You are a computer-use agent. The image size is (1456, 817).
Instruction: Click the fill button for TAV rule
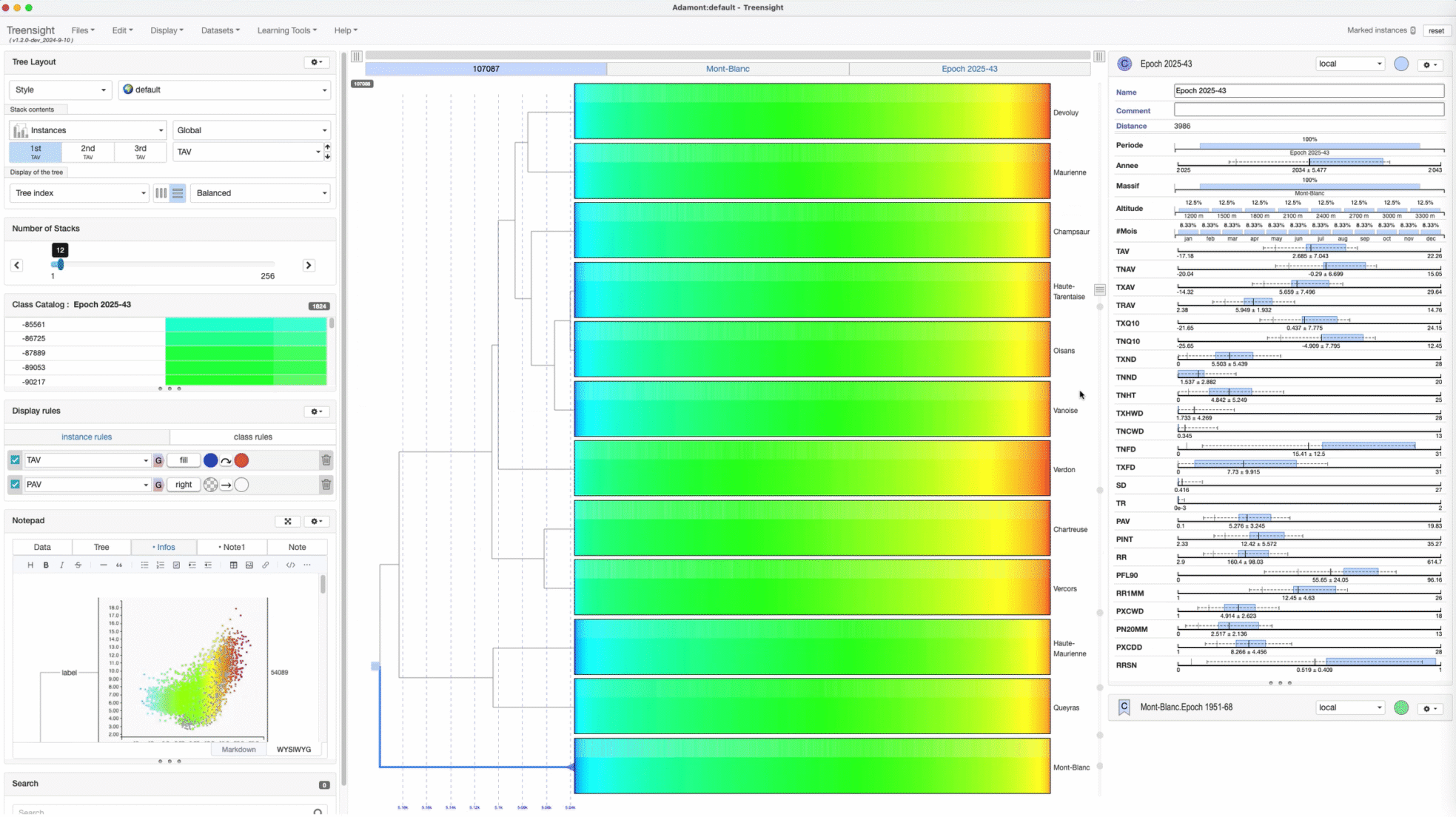pos(184,460)
